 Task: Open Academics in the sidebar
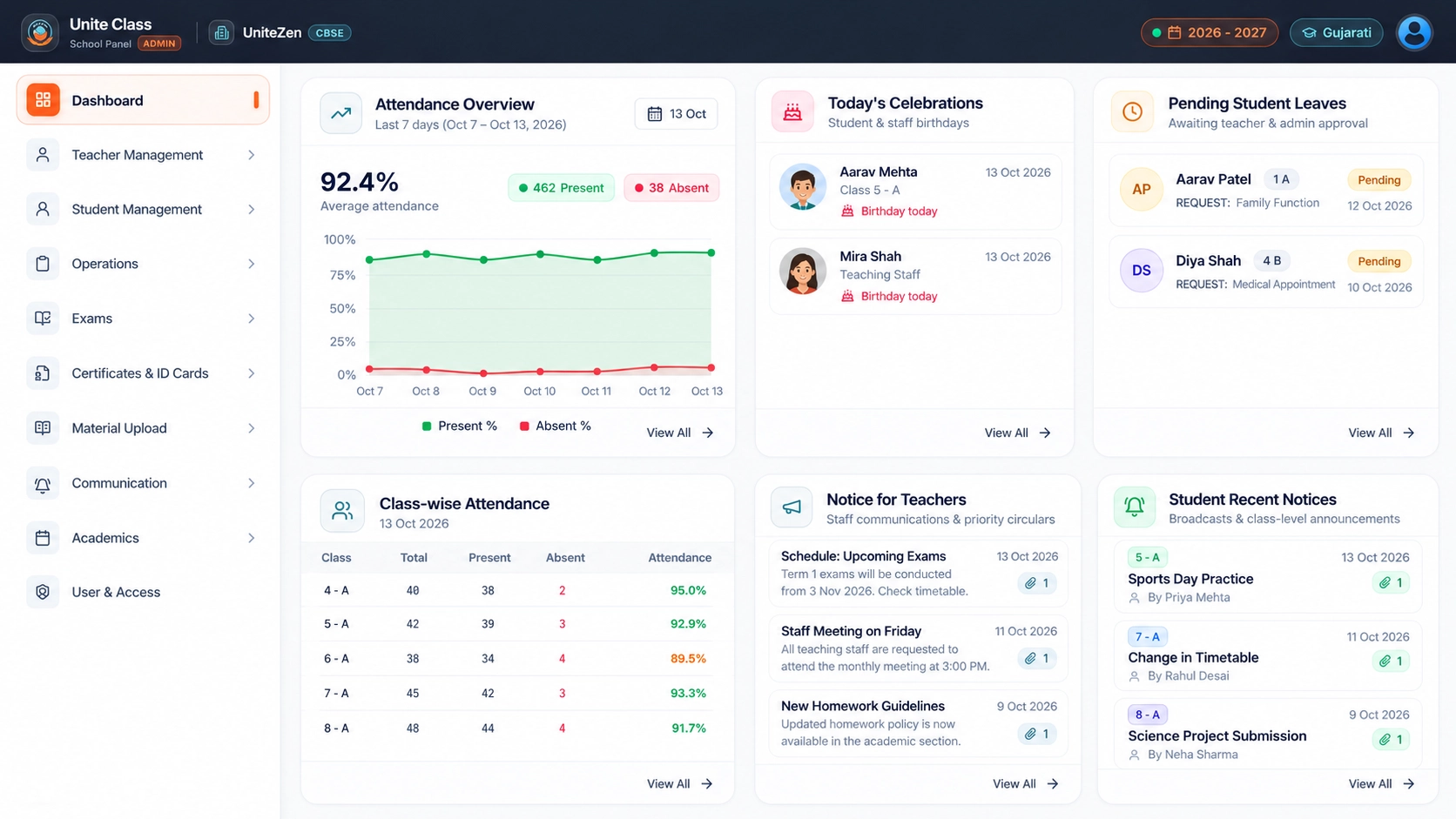tap(143, 538)
